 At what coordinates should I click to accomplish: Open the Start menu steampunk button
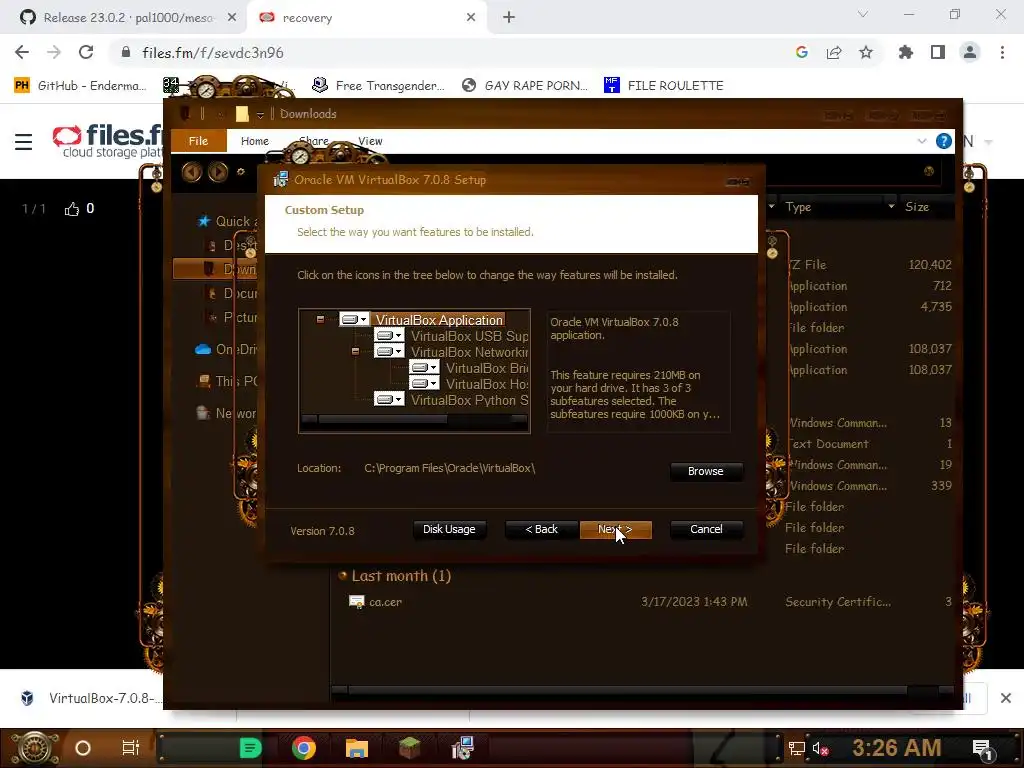pos(34,748)
